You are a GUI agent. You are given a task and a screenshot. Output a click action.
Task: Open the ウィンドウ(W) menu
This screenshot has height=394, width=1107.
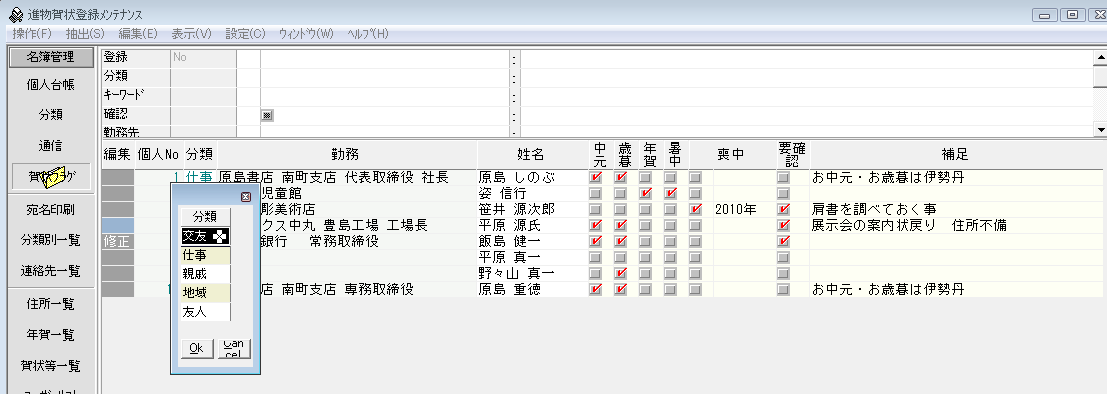pos(306,33)
